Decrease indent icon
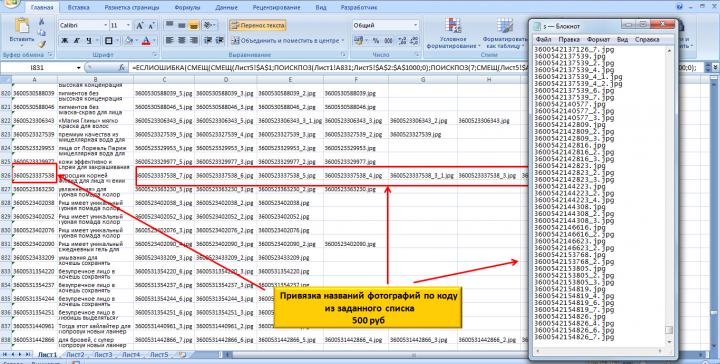 208,40
